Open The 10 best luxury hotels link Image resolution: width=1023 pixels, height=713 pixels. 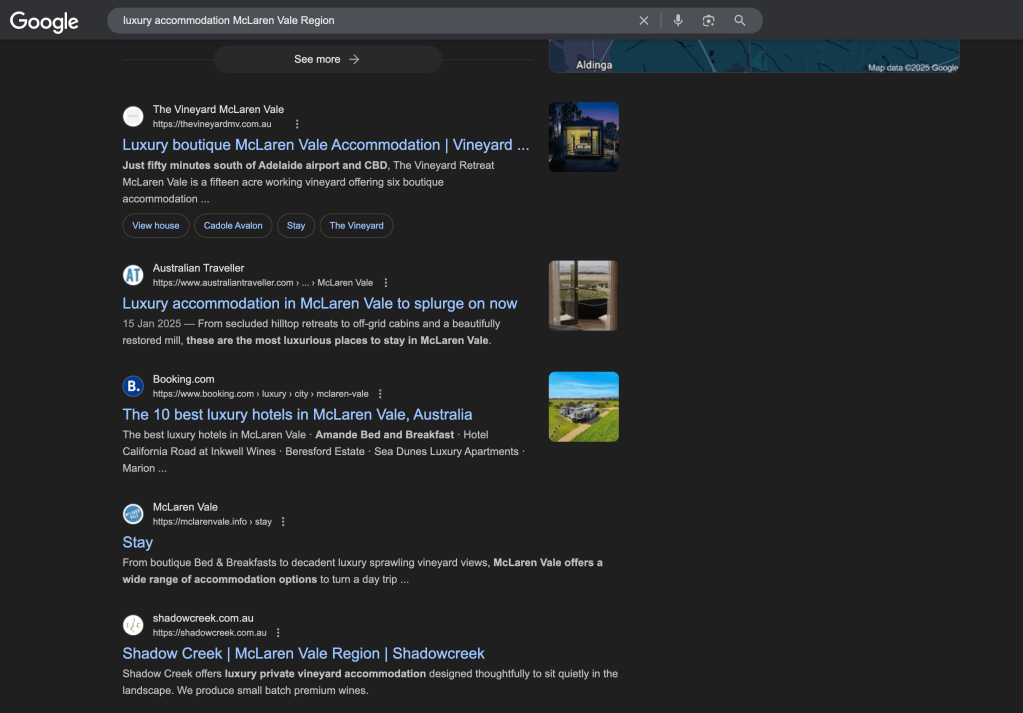(x=297, y=414)
